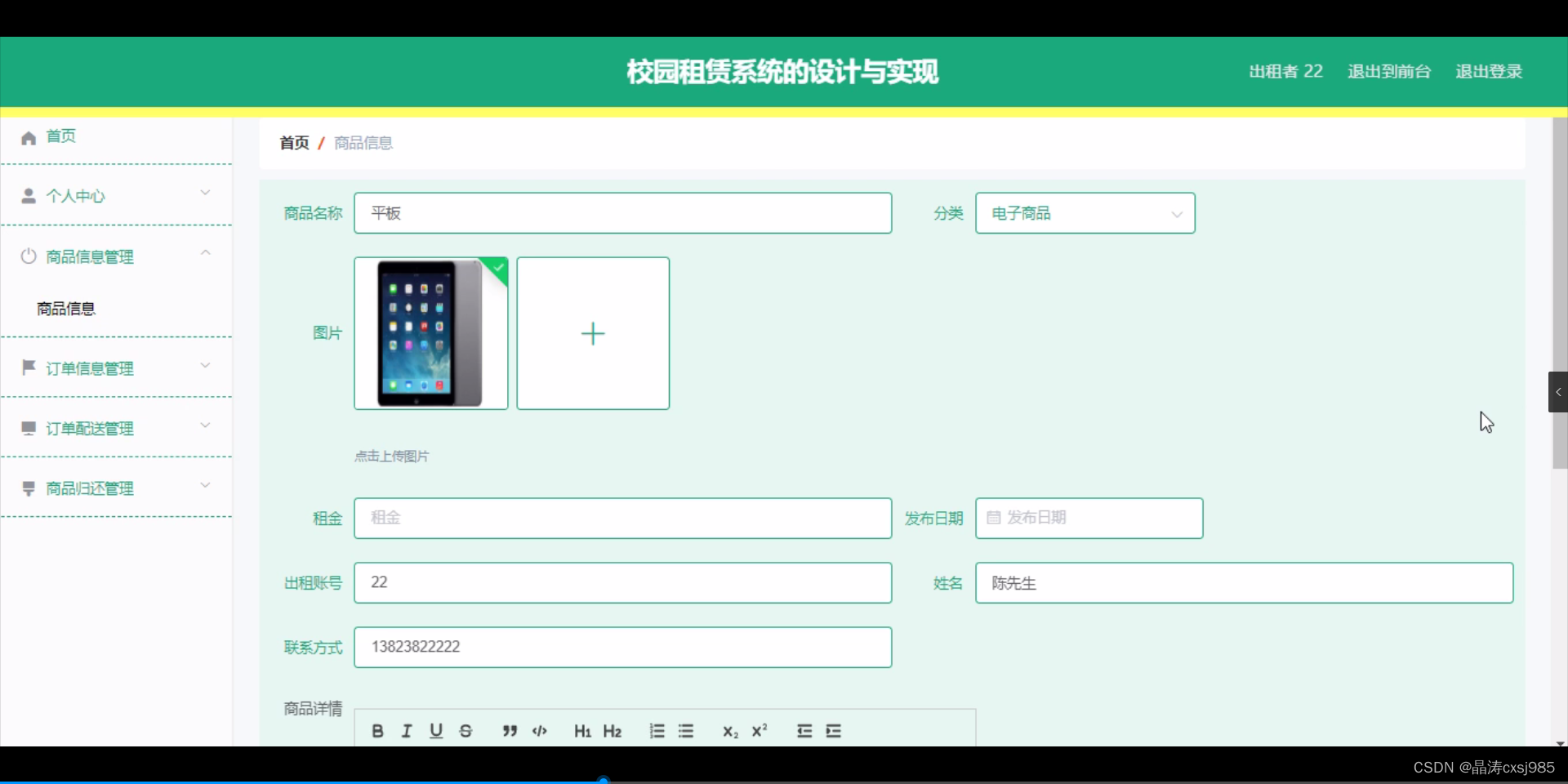The image size is (1568, 784).
Task: Select 商品信息 in the sidebar
Action: click(65, 308)
